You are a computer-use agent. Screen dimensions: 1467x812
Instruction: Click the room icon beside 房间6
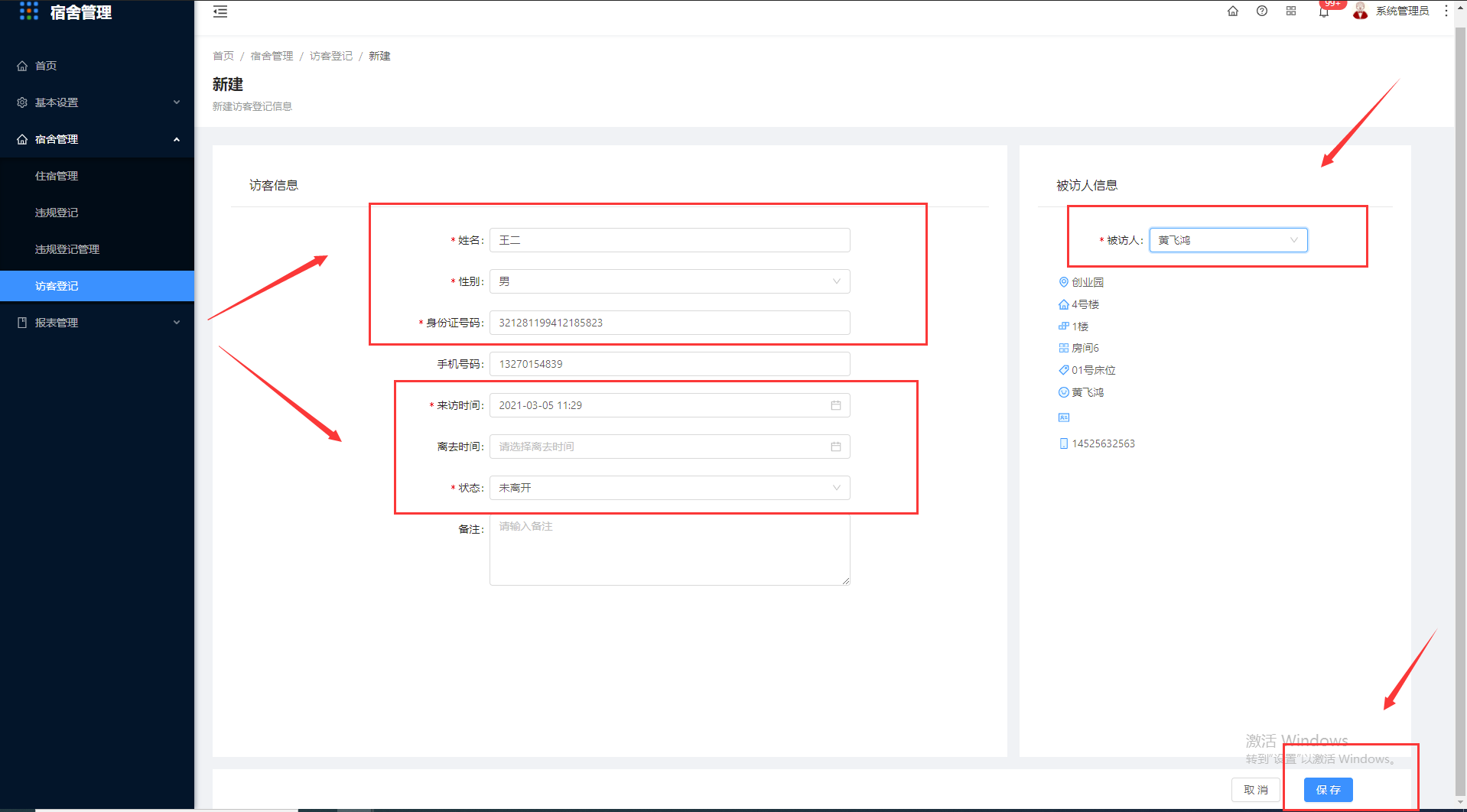1063,348
